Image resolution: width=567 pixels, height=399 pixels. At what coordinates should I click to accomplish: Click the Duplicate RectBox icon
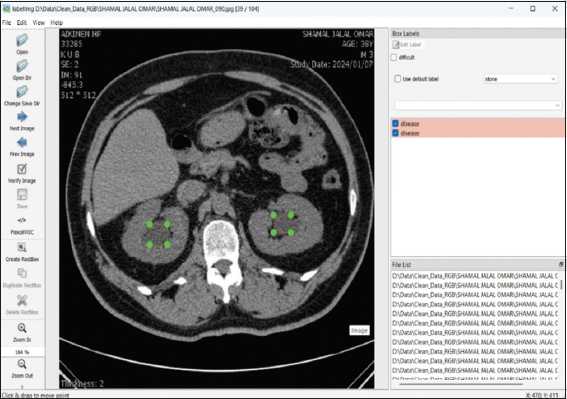22,273
